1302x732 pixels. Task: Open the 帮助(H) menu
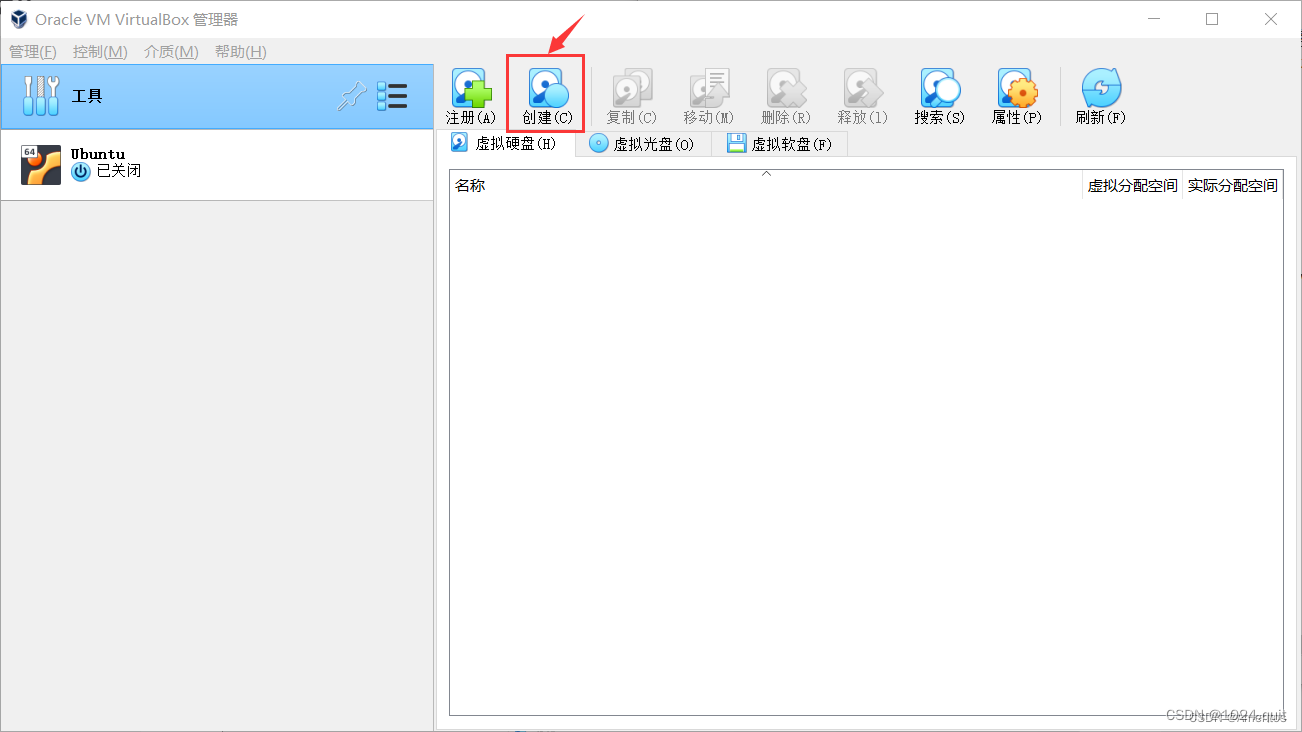coord(241,52)
